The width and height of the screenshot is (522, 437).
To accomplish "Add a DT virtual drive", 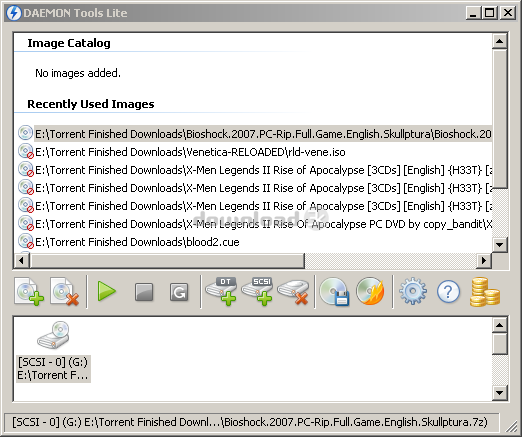I will 221,291.
